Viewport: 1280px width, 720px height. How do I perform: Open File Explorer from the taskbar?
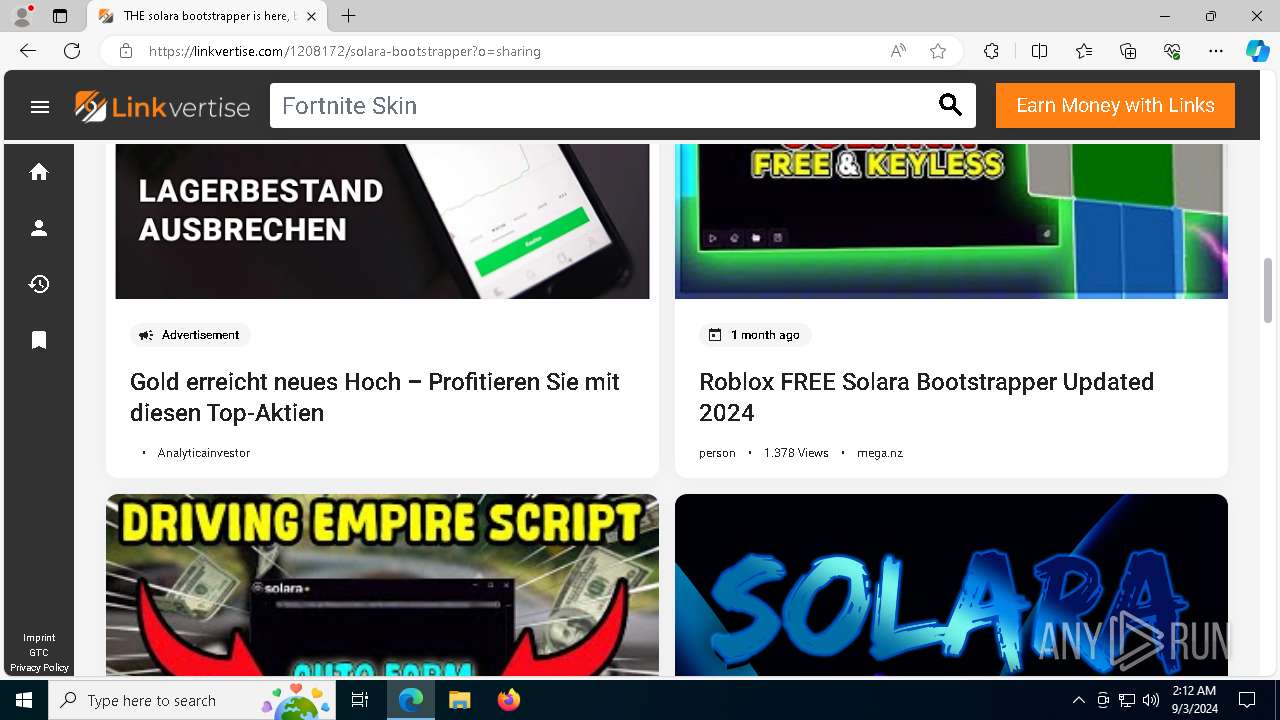click(x=459, y=700)
